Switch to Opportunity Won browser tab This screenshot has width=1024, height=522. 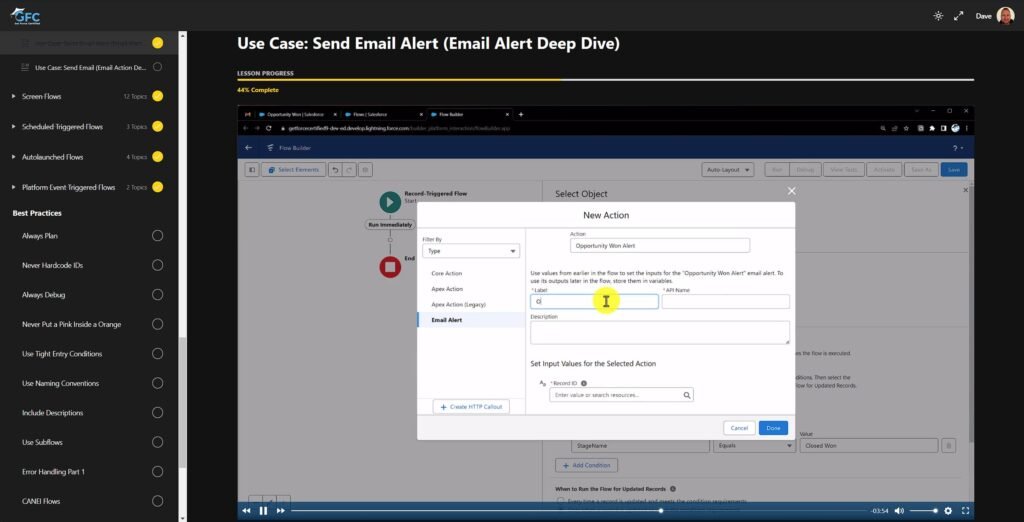coord(297,114)
